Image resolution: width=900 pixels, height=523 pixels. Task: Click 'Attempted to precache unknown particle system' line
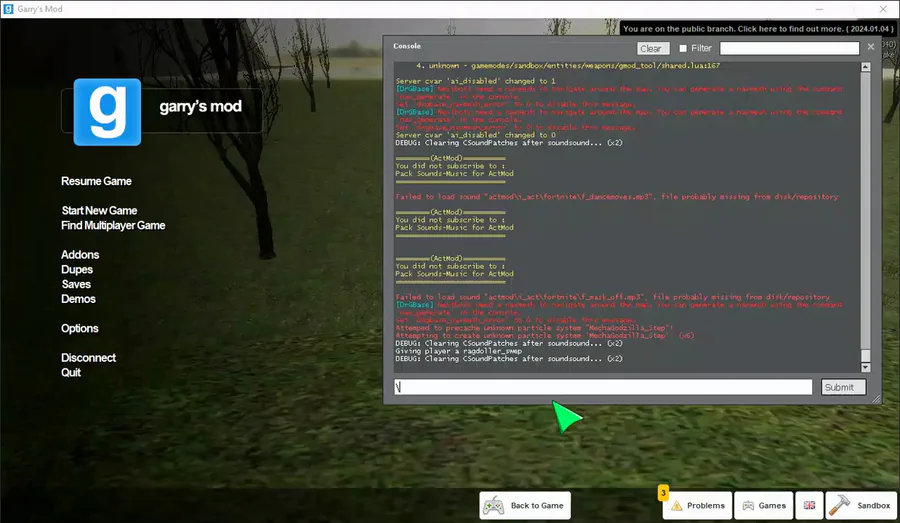coord(534,328)
